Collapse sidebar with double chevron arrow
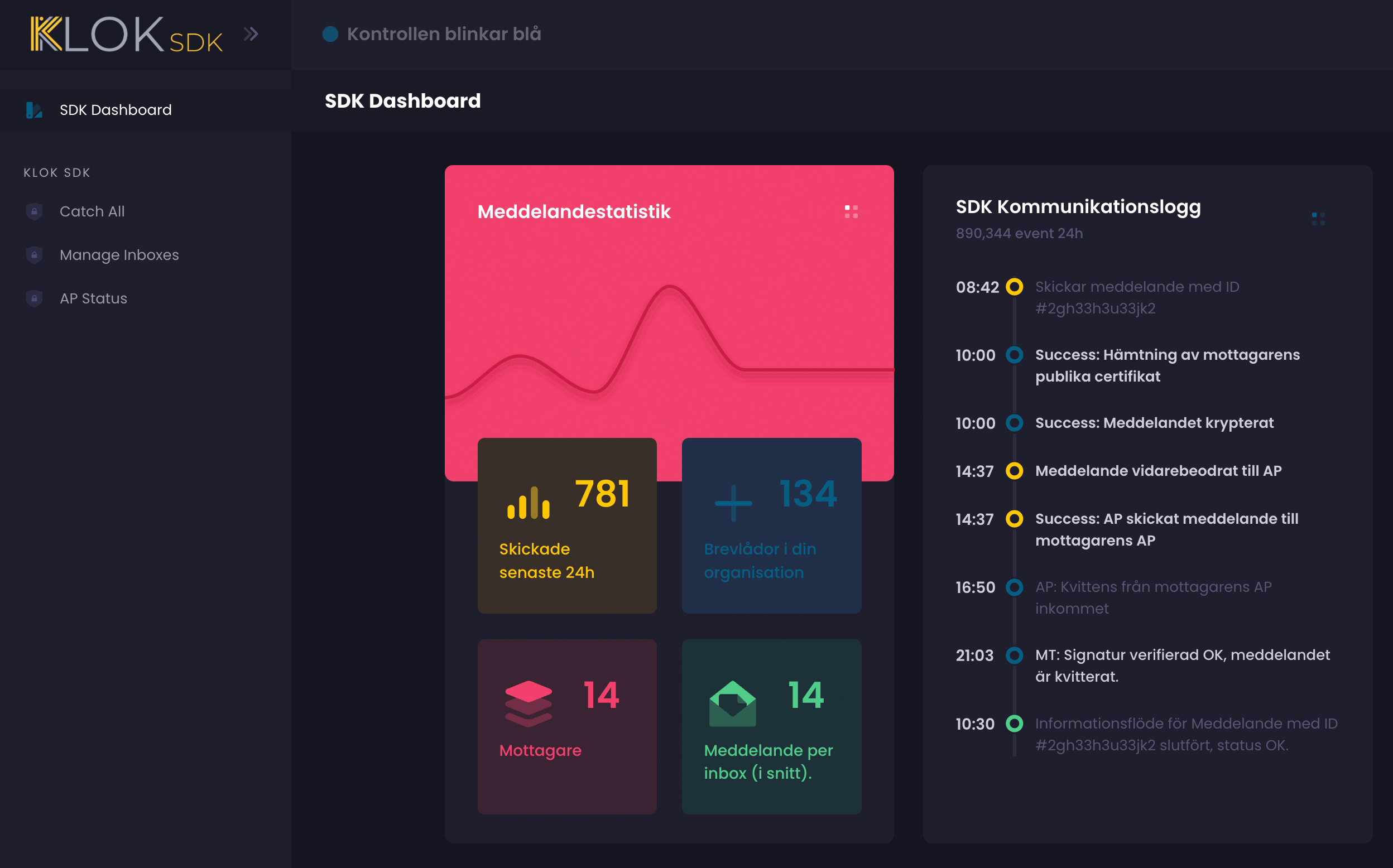The height and width of the screenshot is (868, 1393). (251, 34)
